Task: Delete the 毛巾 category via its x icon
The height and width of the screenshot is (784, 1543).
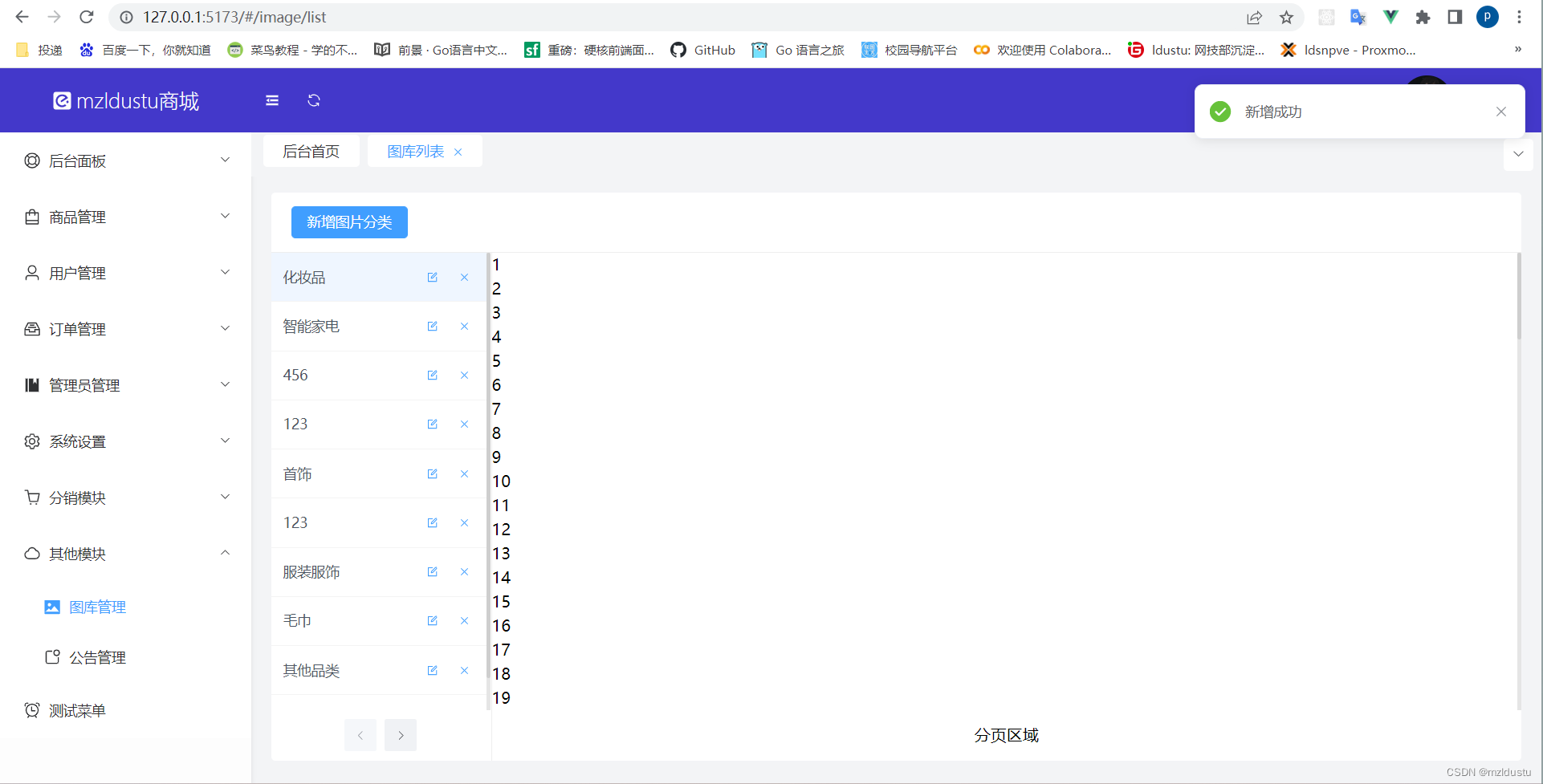Action: click(464, 620)
